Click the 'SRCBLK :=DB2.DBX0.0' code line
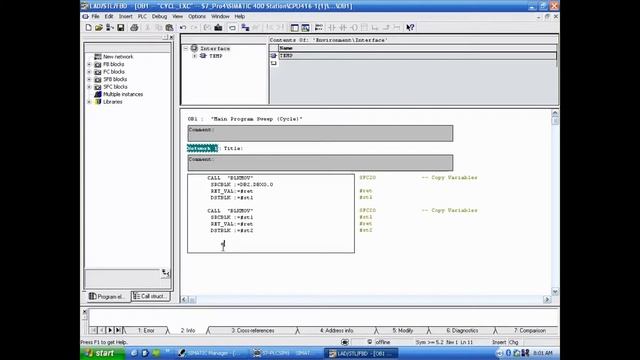640x360 pixels. [x=242, y=184]
